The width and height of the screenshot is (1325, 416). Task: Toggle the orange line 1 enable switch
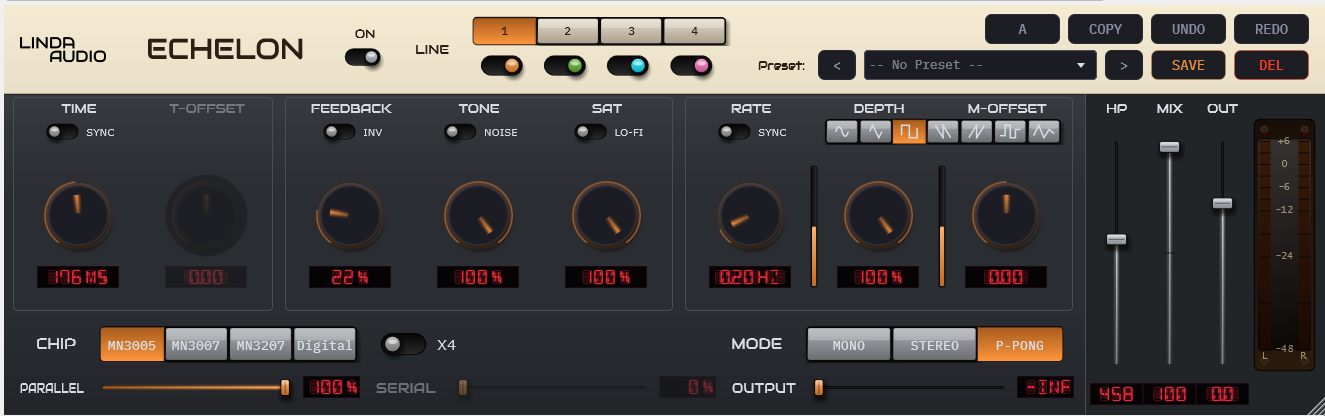click(502, 66)
